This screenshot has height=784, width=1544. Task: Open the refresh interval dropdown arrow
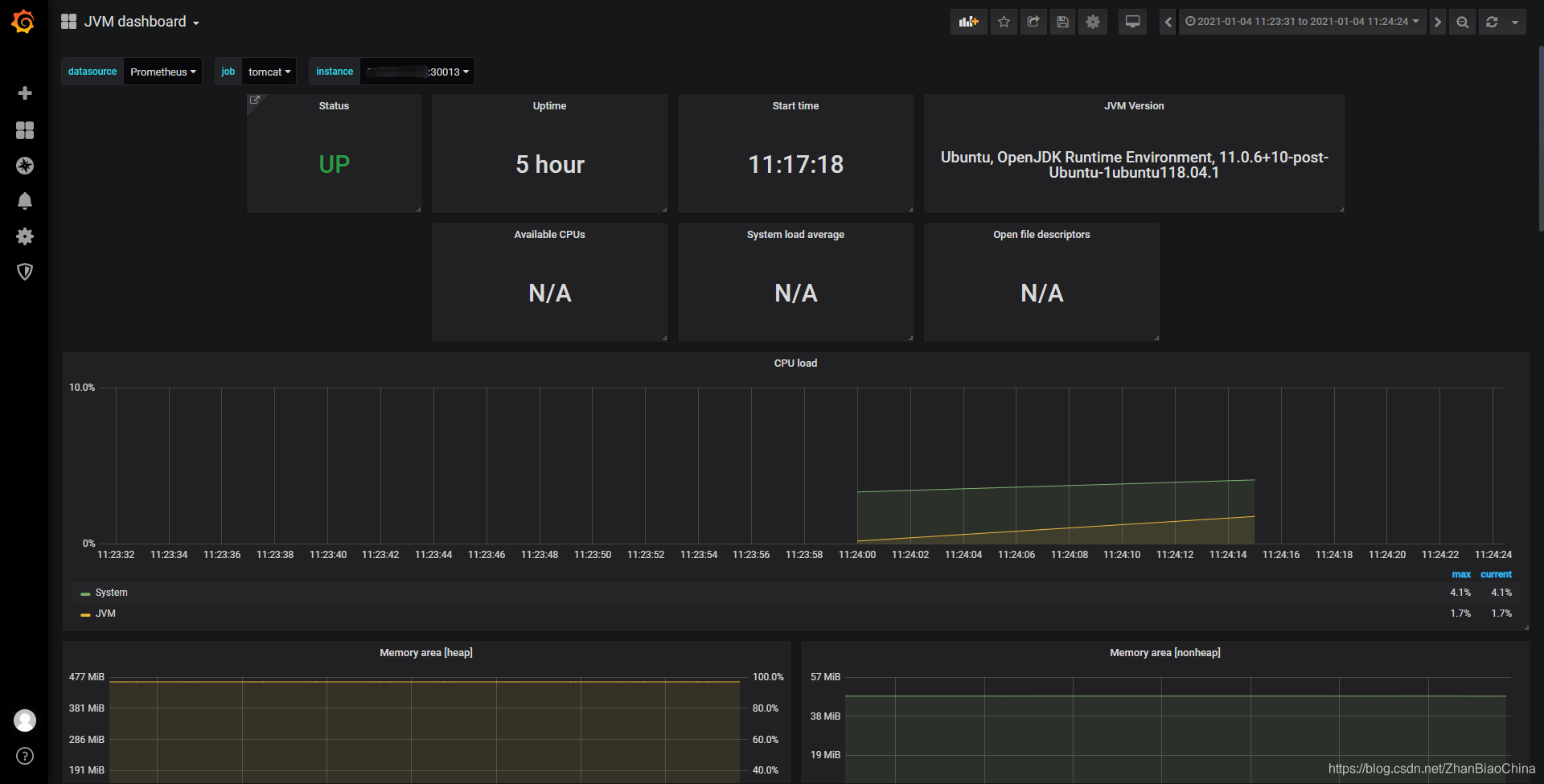click(x=1515, y=22)
